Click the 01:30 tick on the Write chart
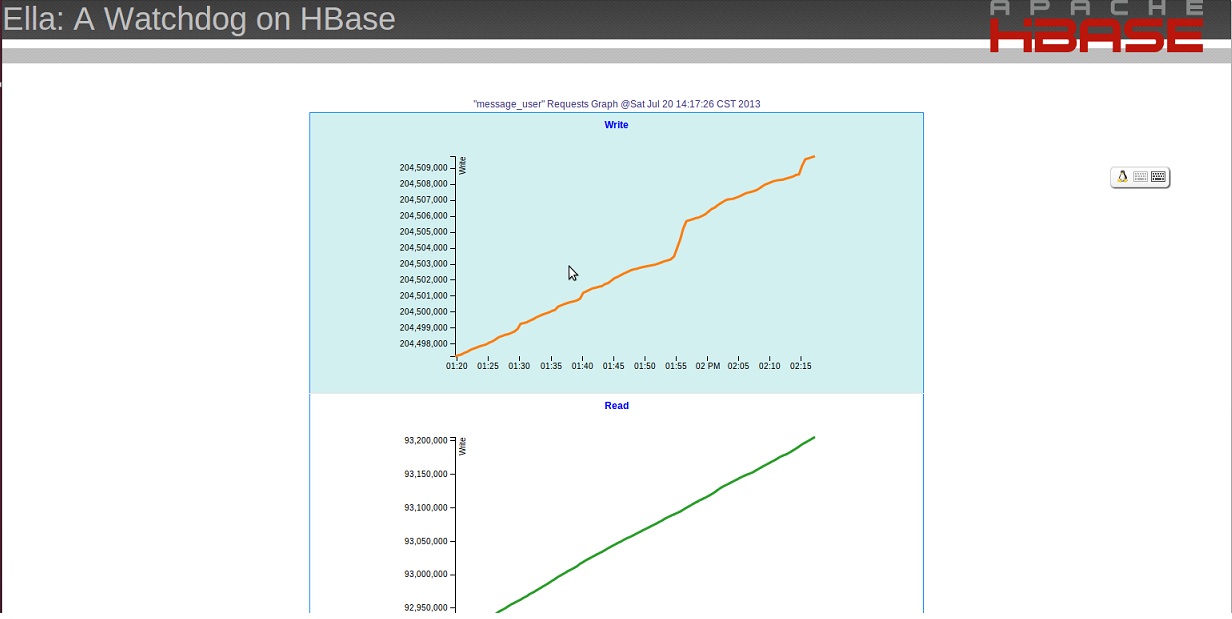 (x=519, y=366)
